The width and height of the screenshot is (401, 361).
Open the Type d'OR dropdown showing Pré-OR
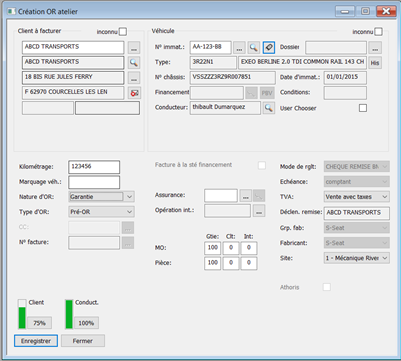click(x=101, y=212)
